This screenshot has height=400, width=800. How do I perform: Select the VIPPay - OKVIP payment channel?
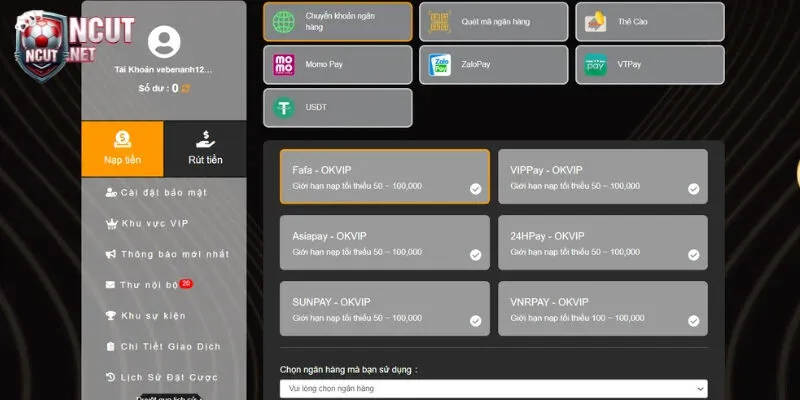click(602, 177)
